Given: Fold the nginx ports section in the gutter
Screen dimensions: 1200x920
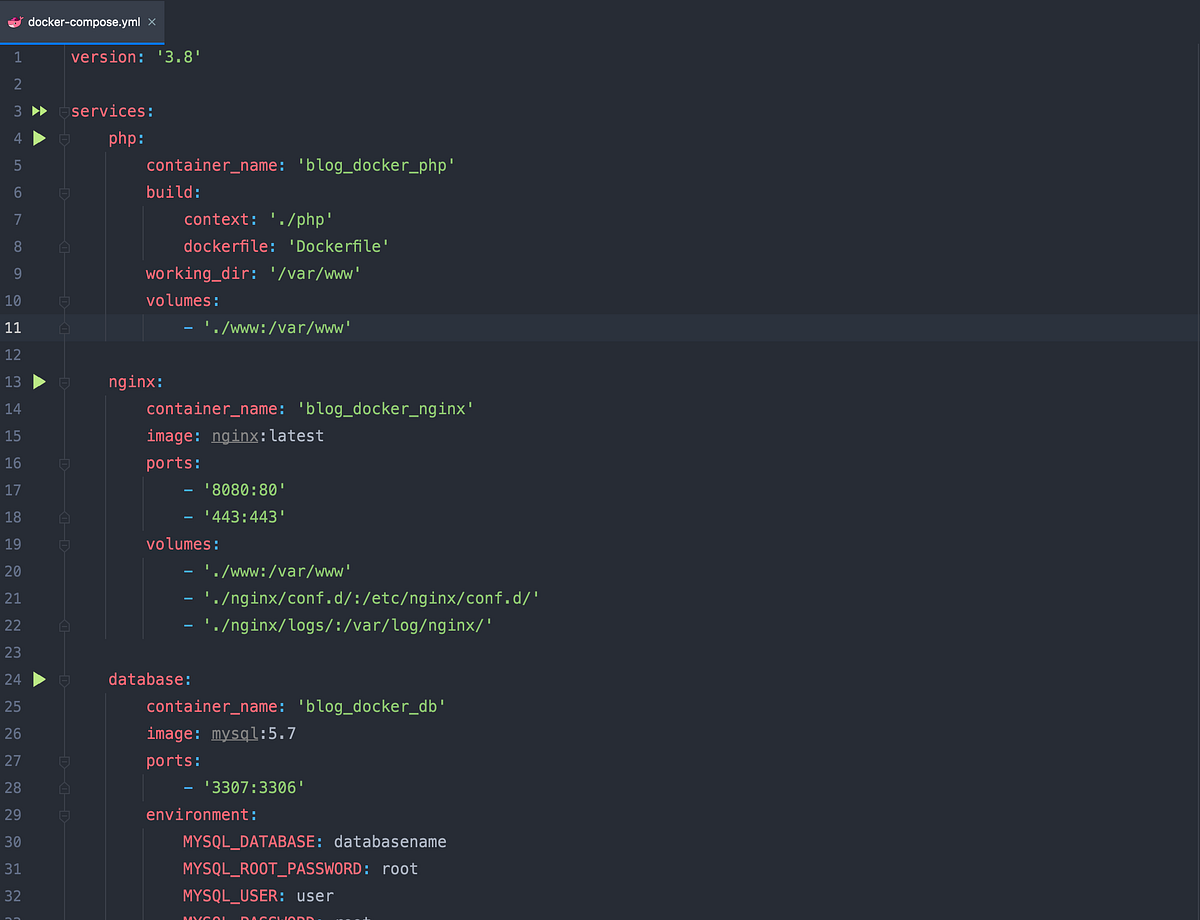Looking at the screenshot, I should coord(63,463).
